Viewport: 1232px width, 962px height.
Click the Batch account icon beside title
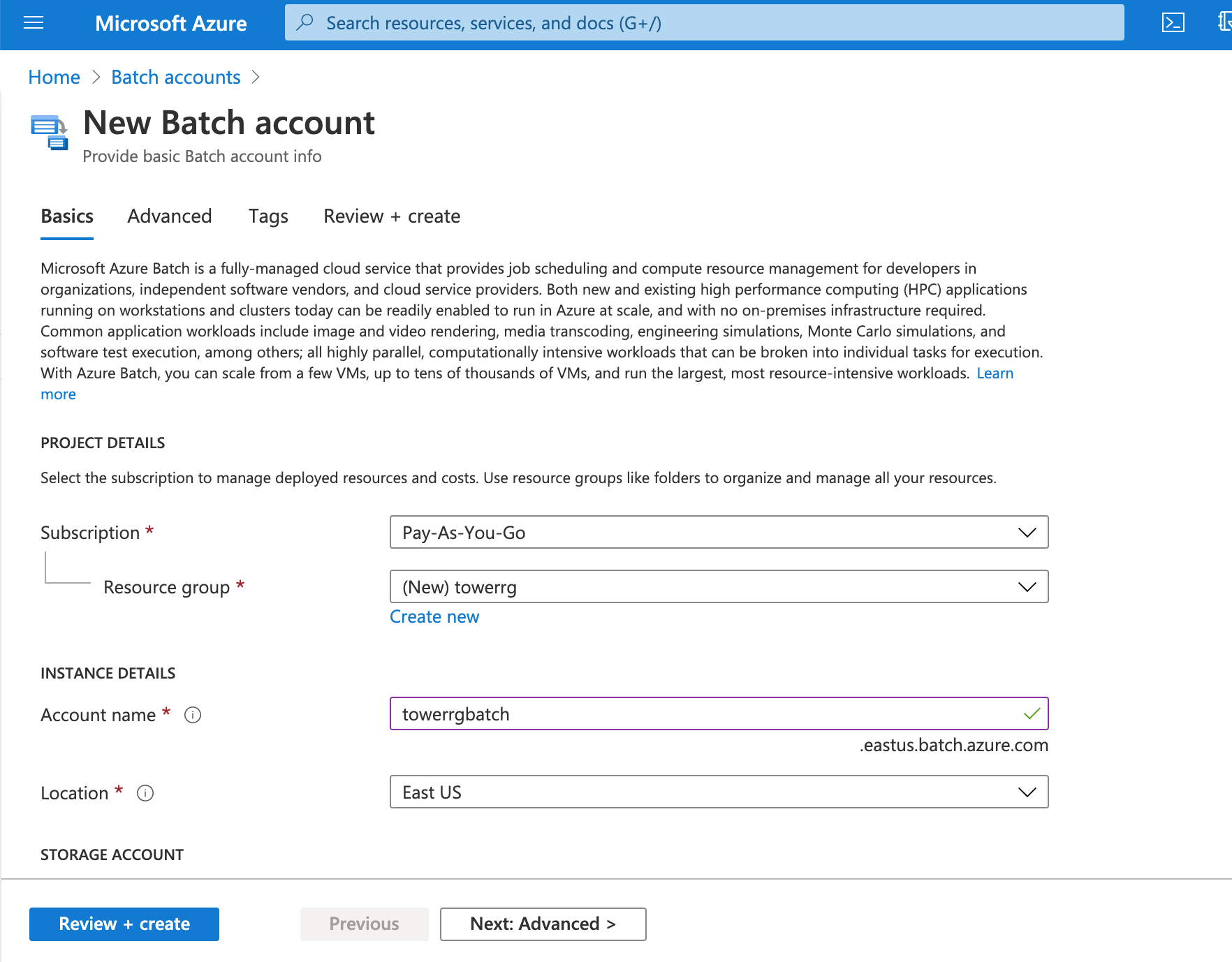[49, 132]
